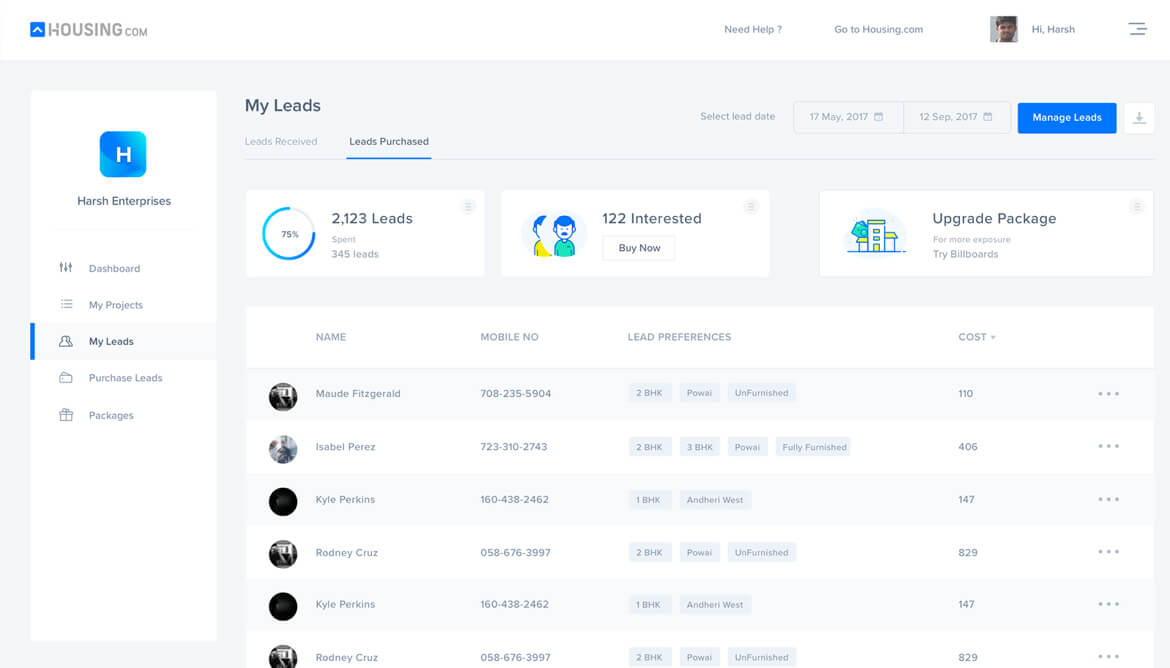This screenshot has width=1170, height=668.
Task: Open the ellipsis menu on Maude Fitzgerald's row
Action: tap(1108, 393)
